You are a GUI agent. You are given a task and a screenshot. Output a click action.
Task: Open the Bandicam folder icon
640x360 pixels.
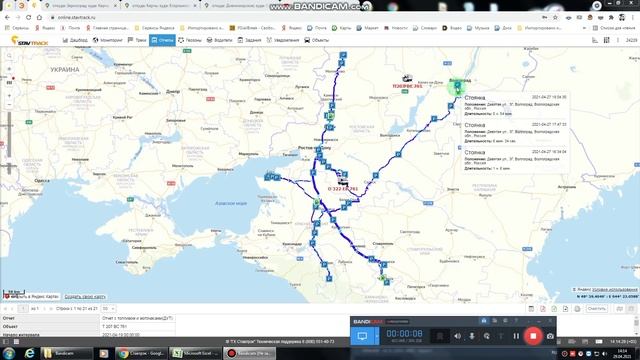coord(495,321)
